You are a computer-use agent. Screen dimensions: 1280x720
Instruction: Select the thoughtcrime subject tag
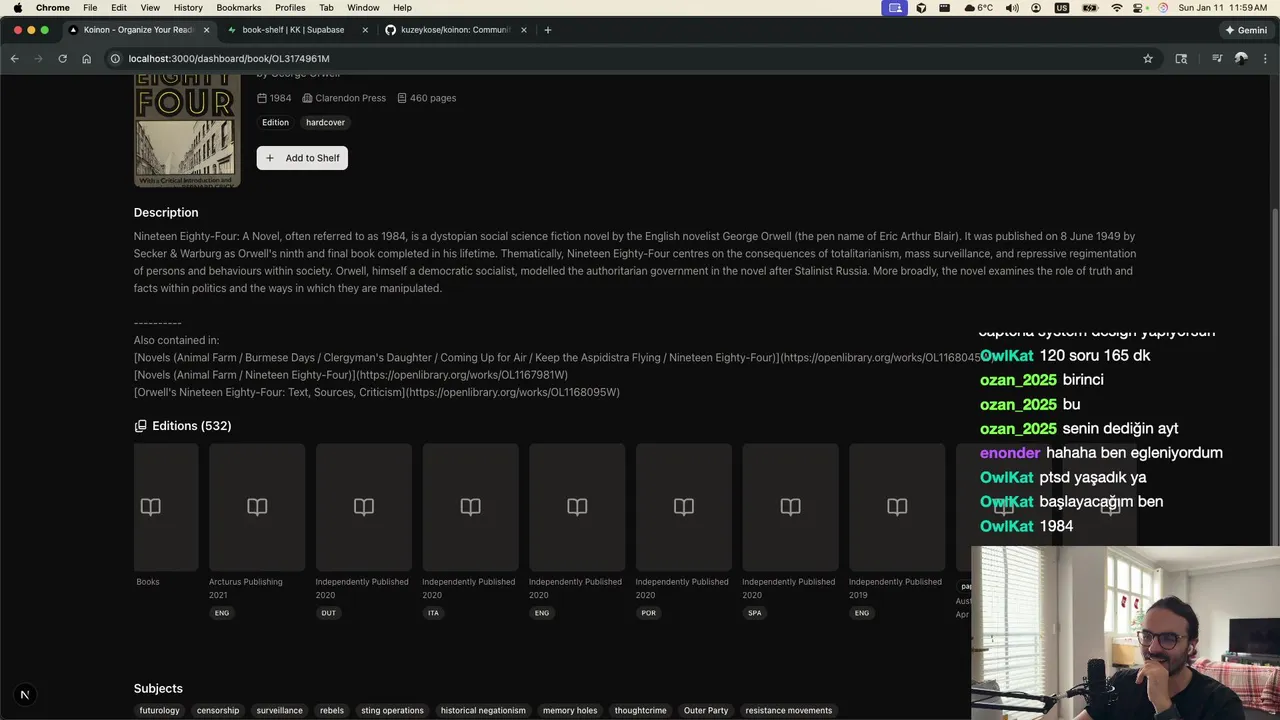tap(641, 711)
